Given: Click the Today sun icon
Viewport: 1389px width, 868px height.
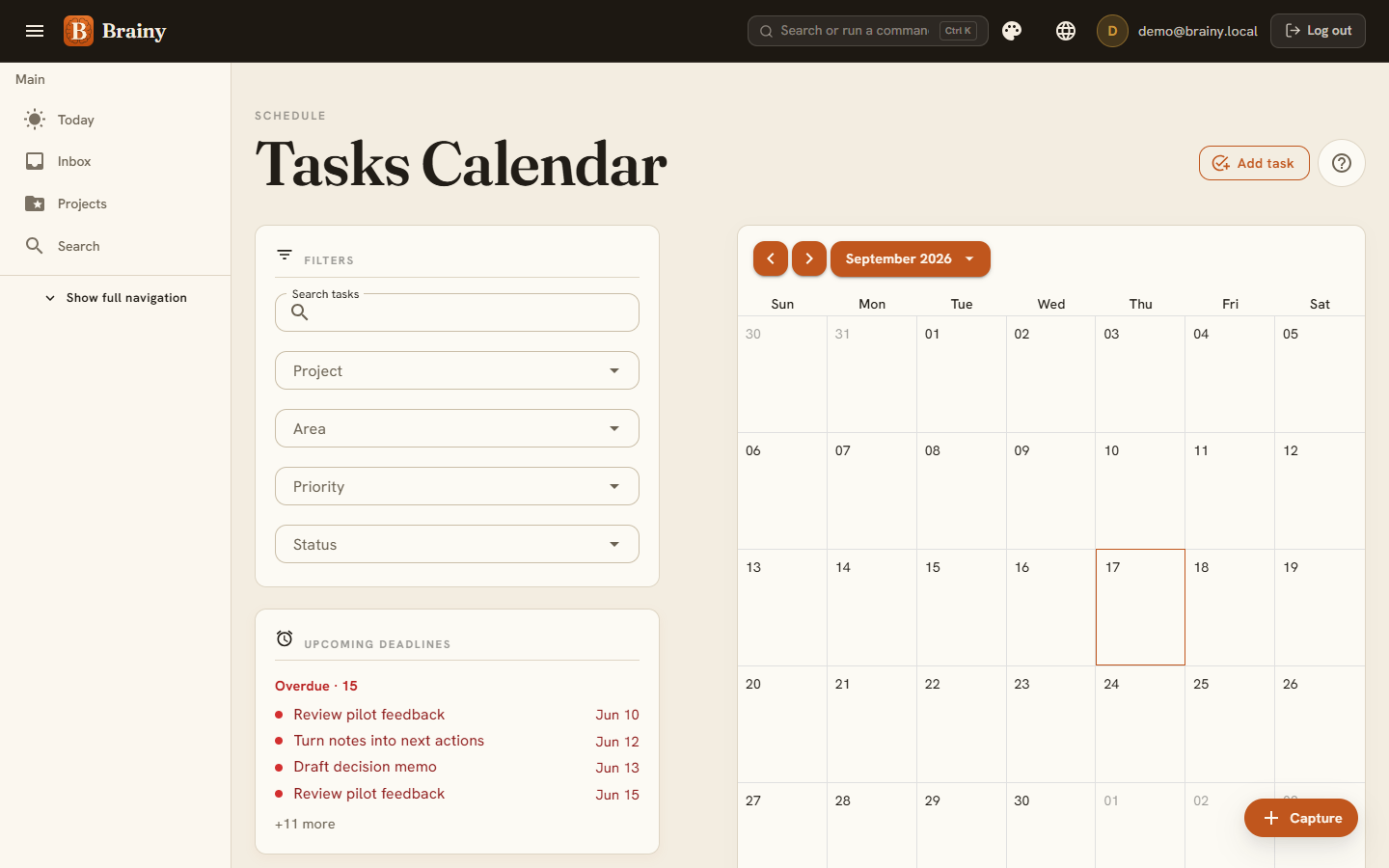Looking at the screenshot, I should 35,120.
